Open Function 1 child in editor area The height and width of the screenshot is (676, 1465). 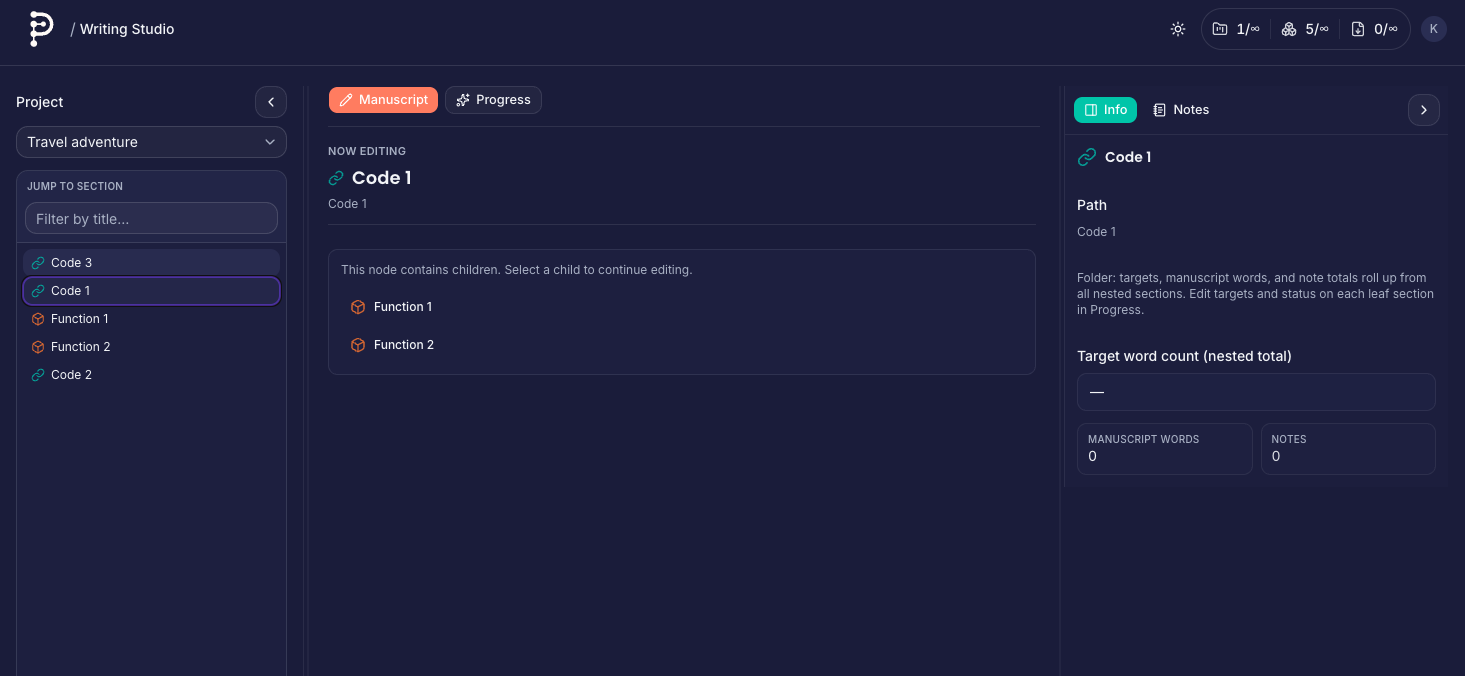[x=402, y=307]
